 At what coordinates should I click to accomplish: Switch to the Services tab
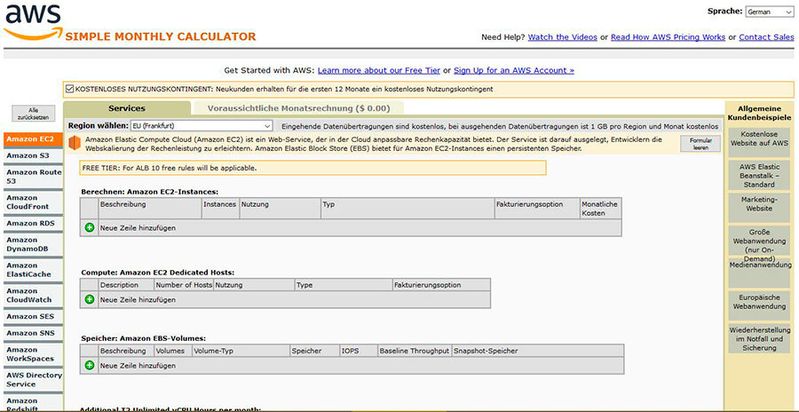coord(127,108)
